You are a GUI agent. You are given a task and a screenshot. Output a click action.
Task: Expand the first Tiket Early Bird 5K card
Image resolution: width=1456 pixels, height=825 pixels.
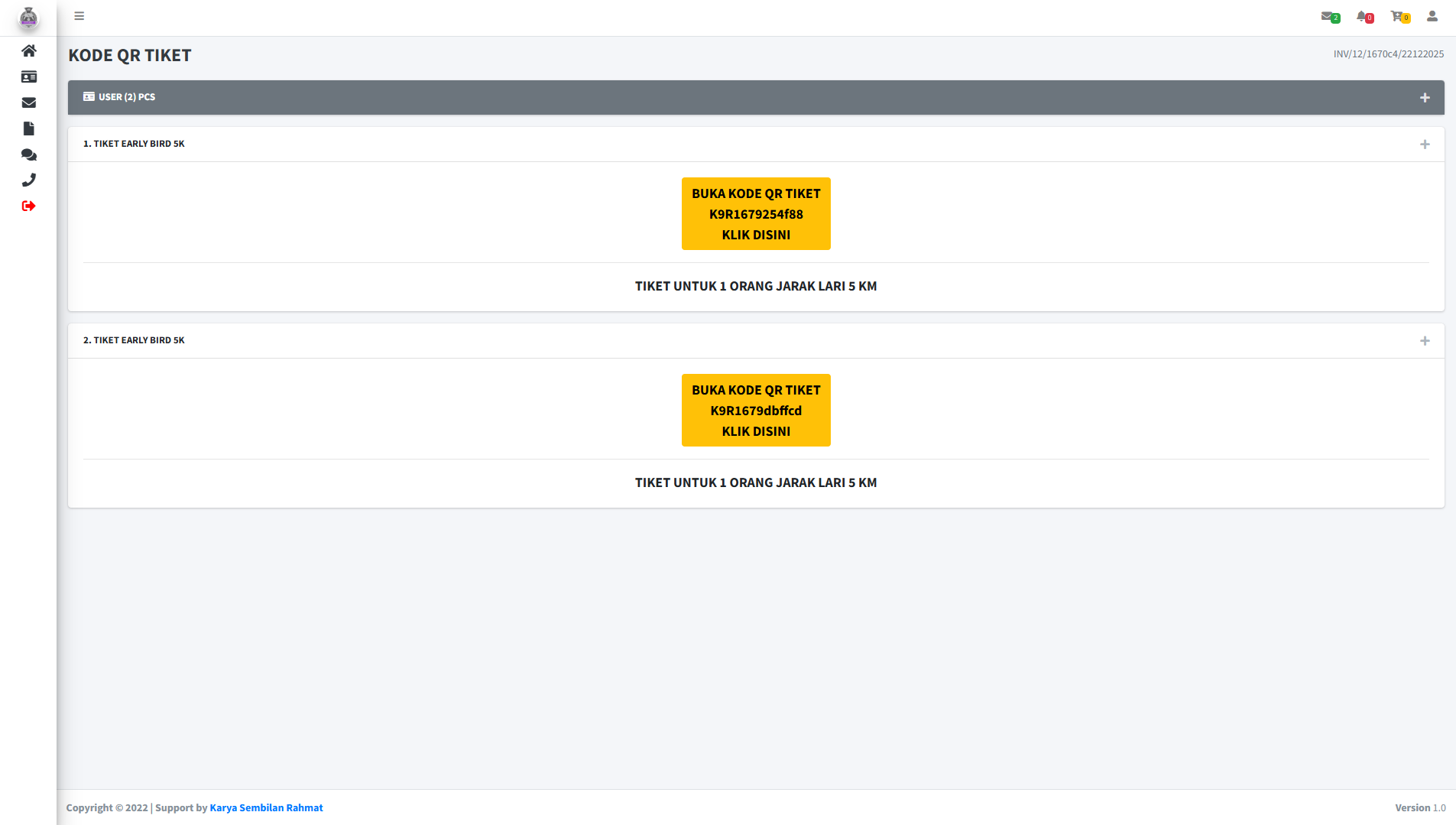pyautogui.click(x=1425, y=145)
